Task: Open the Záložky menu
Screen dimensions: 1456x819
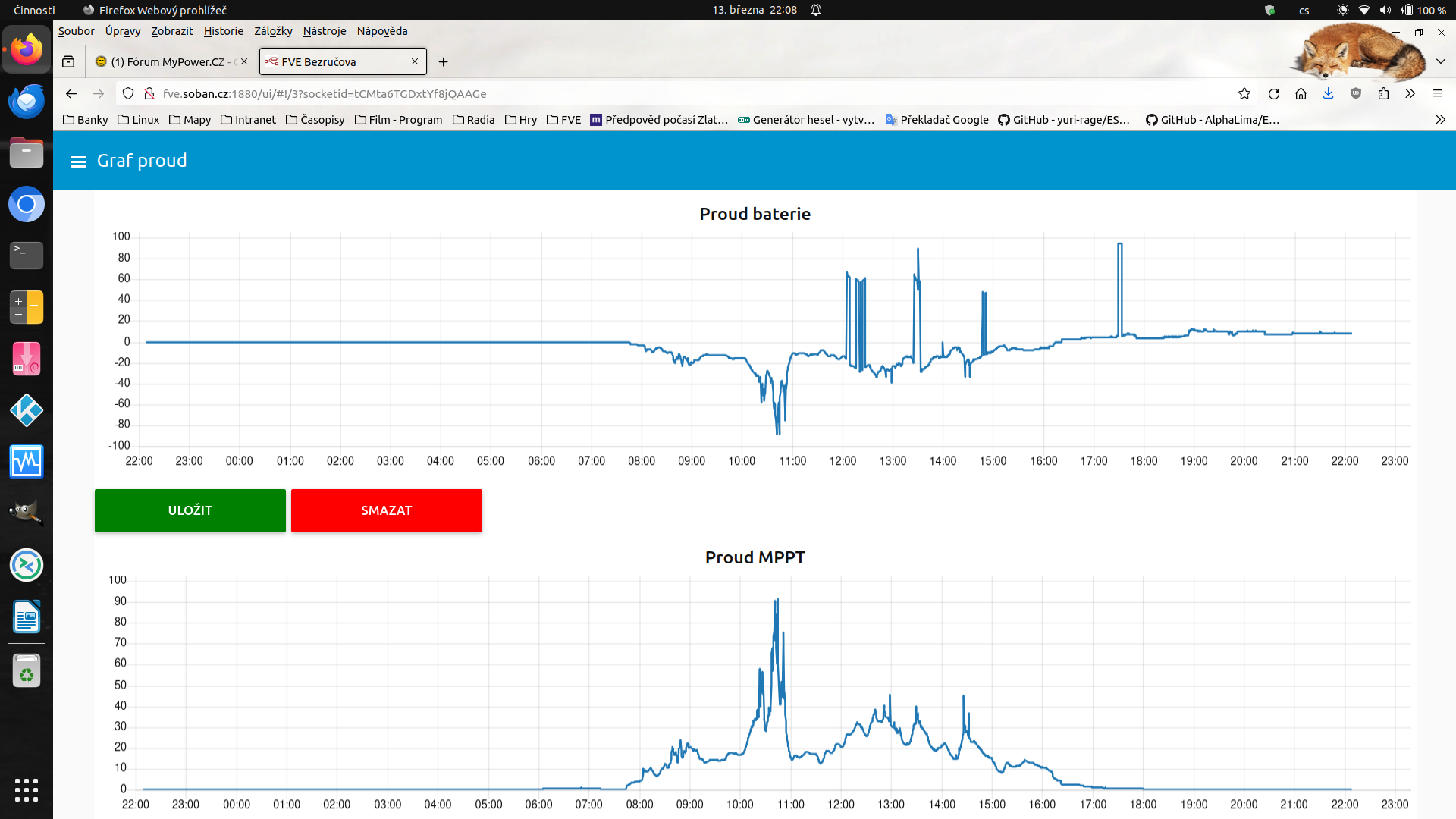Action: click(273, 31)
